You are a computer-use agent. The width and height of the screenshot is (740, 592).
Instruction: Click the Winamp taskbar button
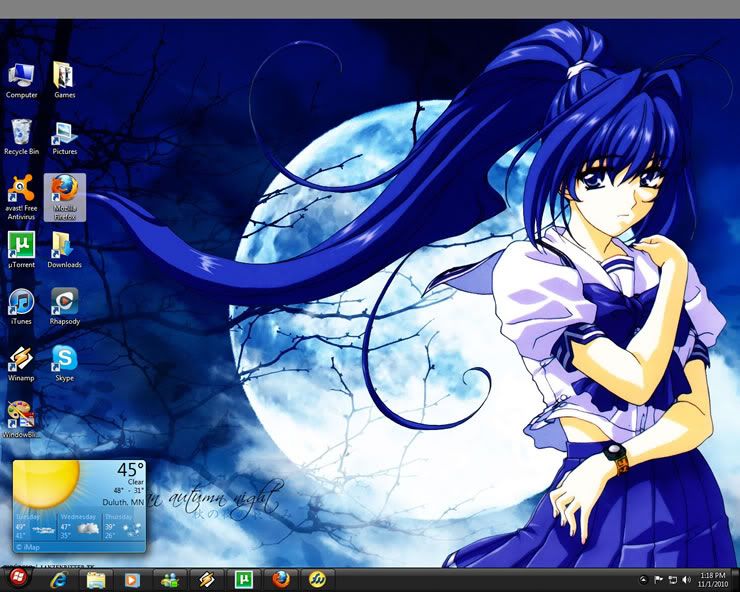(x=206, y=579)
